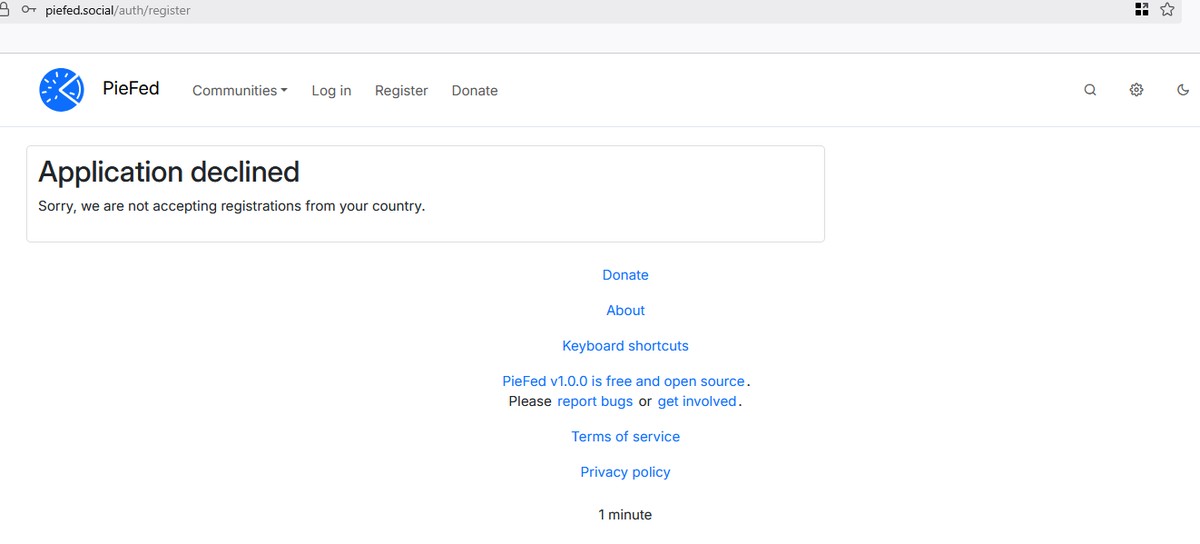View the Keyboard shortcuts link
This screenshot has width=1200, height=544.
point(625,346)
